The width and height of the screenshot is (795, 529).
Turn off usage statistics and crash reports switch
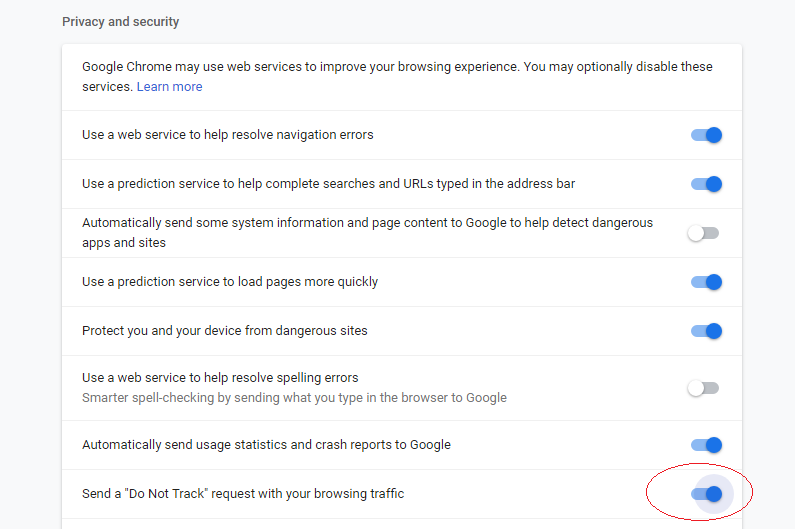click(706, 445)
